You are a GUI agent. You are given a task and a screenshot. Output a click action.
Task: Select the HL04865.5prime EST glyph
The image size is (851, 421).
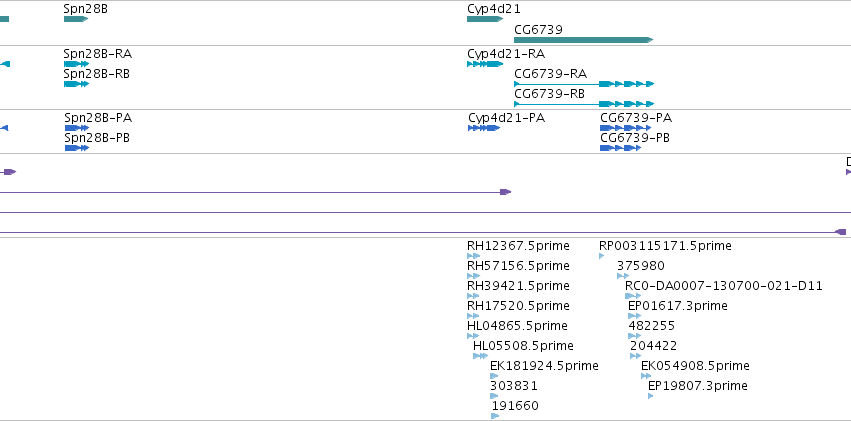click(473, 336)
